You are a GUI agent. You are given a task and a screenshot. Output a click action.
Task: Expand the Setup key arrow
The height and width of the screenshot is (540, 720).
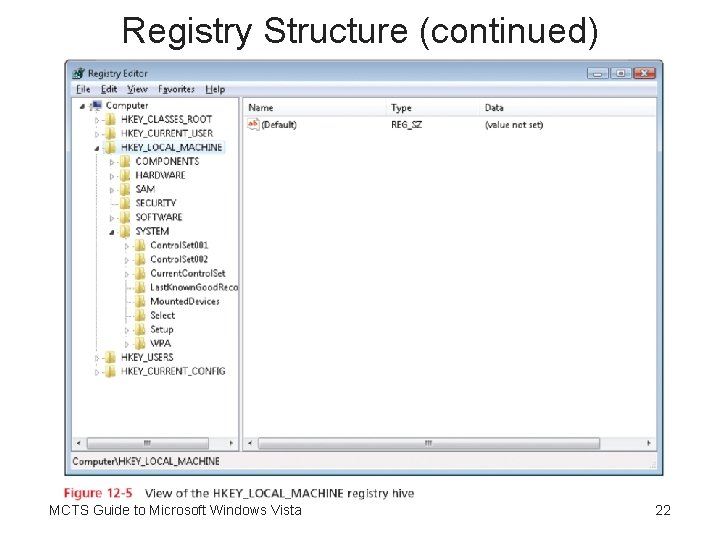point(126,330)
